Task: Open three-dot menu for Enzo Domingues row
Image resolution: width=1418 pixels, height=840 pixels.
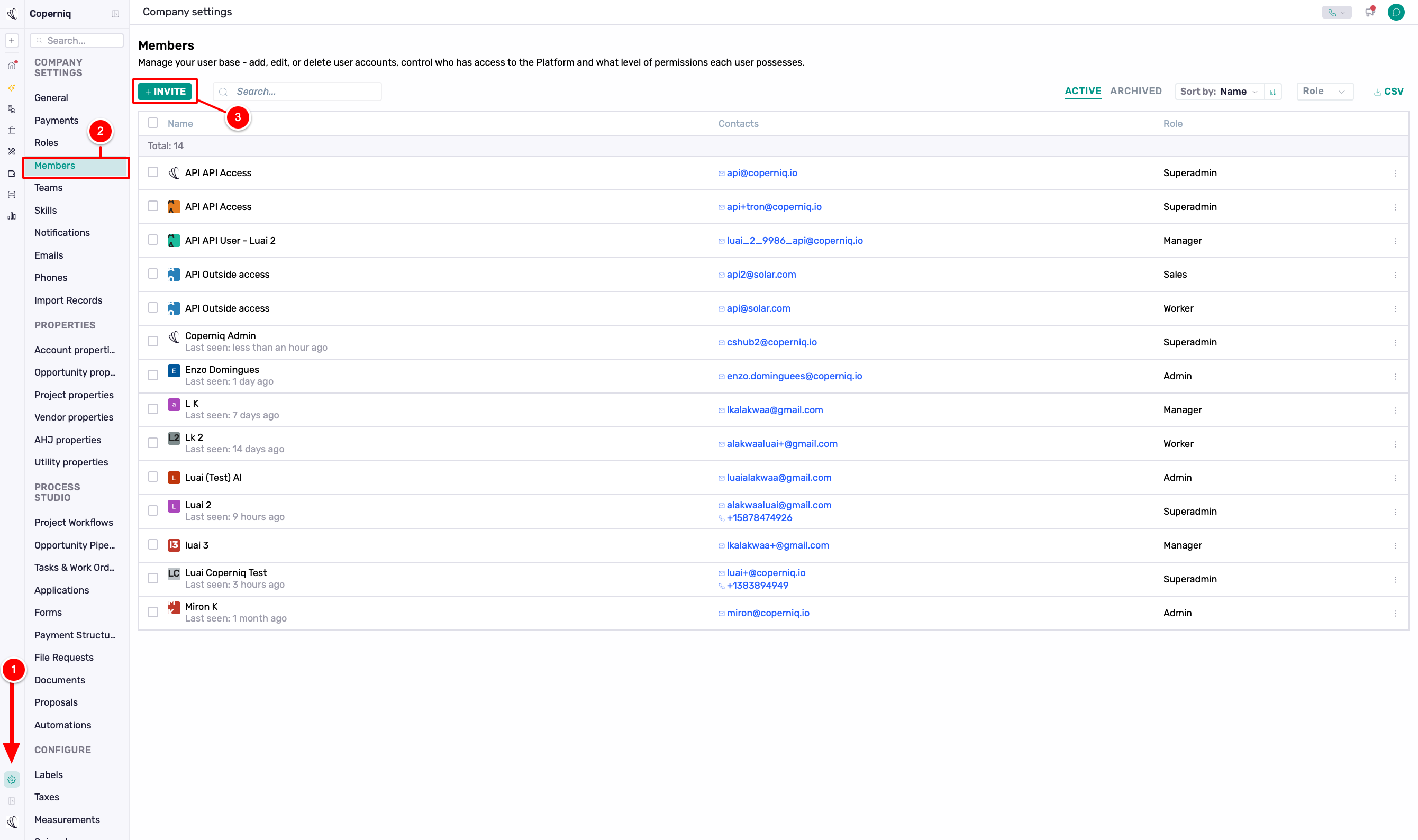Action: [1395, 377]
